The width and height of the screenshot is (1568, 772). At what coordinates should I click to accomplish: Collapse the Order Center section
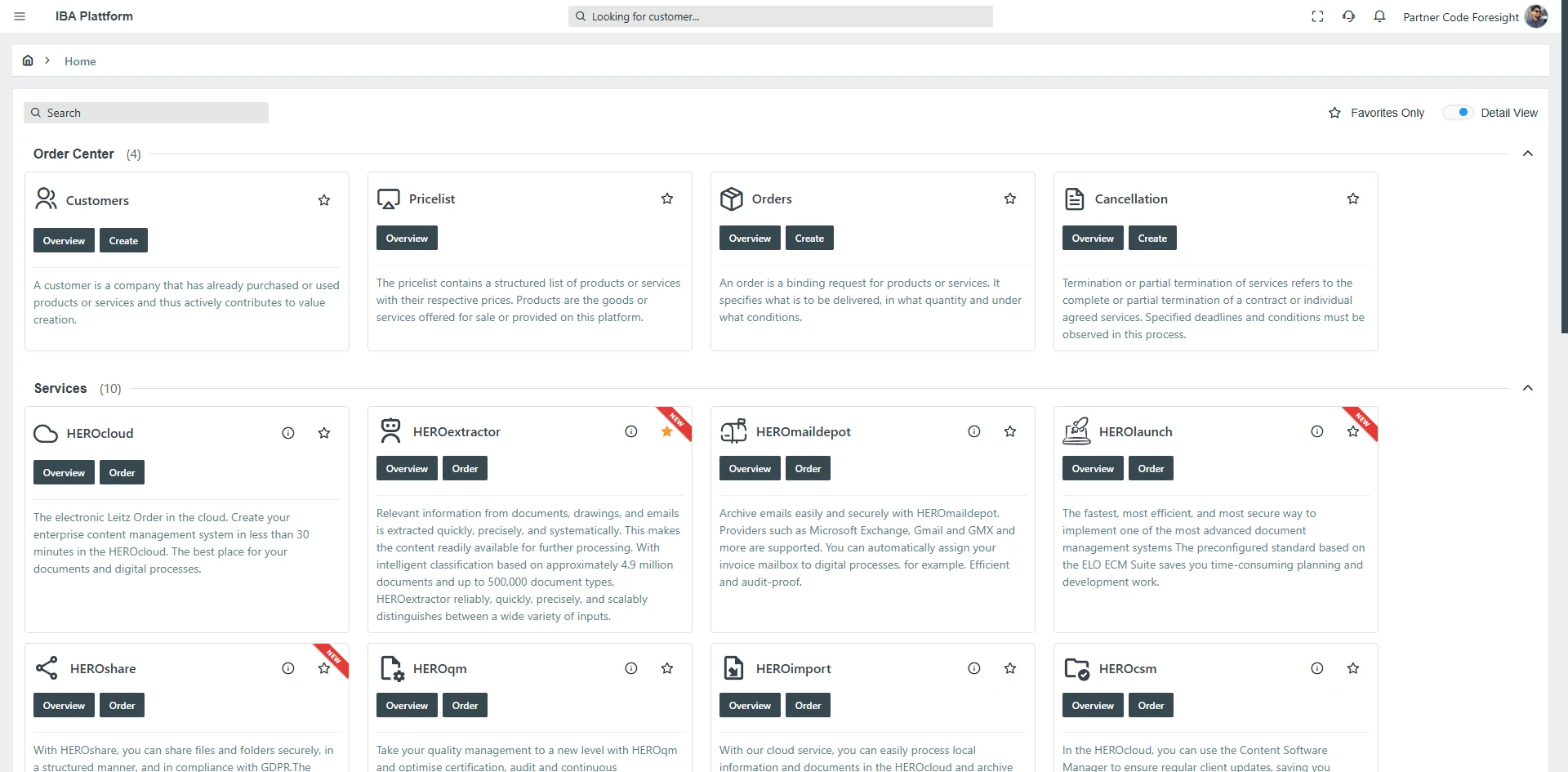point(1528,154)
